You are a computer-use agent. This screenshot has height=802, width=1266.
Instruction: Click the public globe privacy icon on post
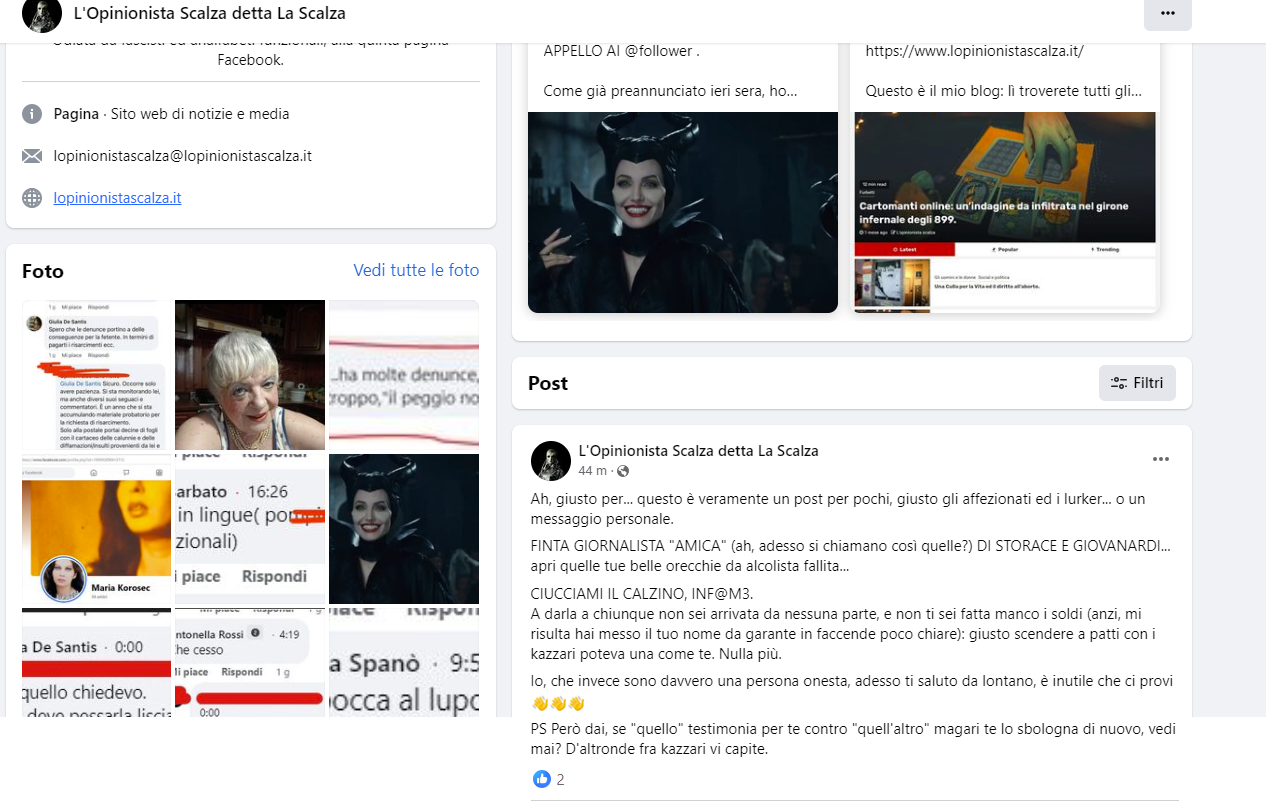click(623, 471)
